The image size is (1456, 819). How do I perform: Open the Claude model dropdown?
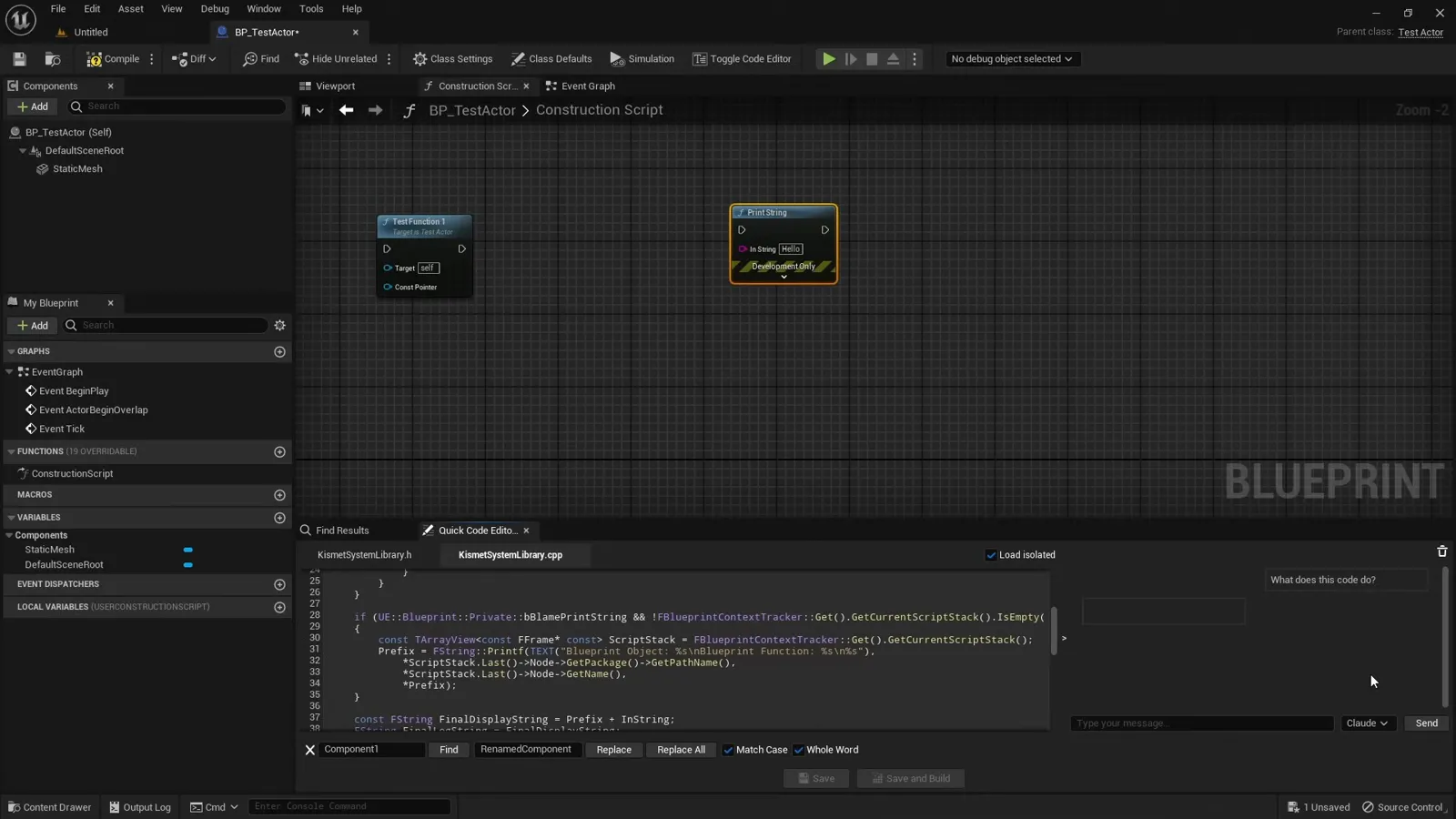coord(1367,723)
